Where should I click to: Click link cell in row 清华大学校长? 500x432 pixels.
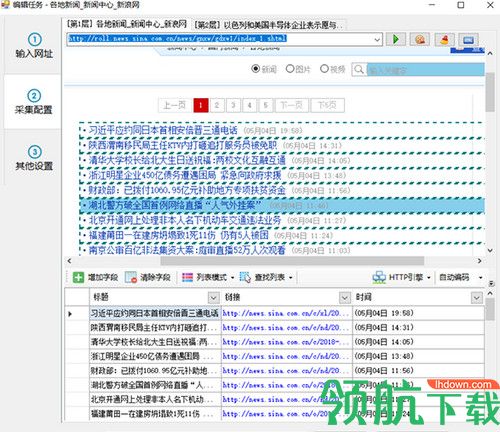tap(287, 342)
